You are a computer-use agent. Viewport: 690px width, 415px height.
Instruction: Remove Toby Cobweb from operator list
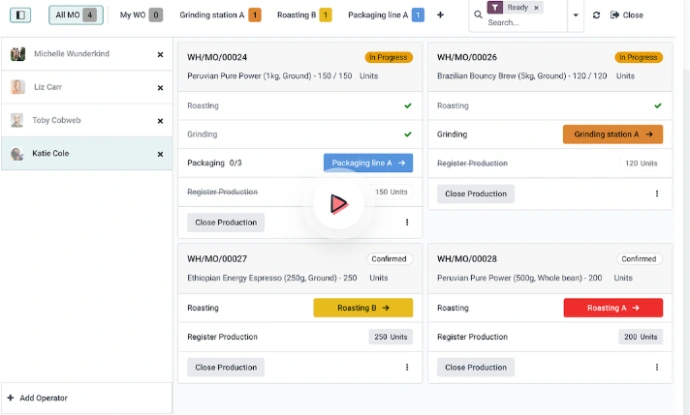pos(160,121)
